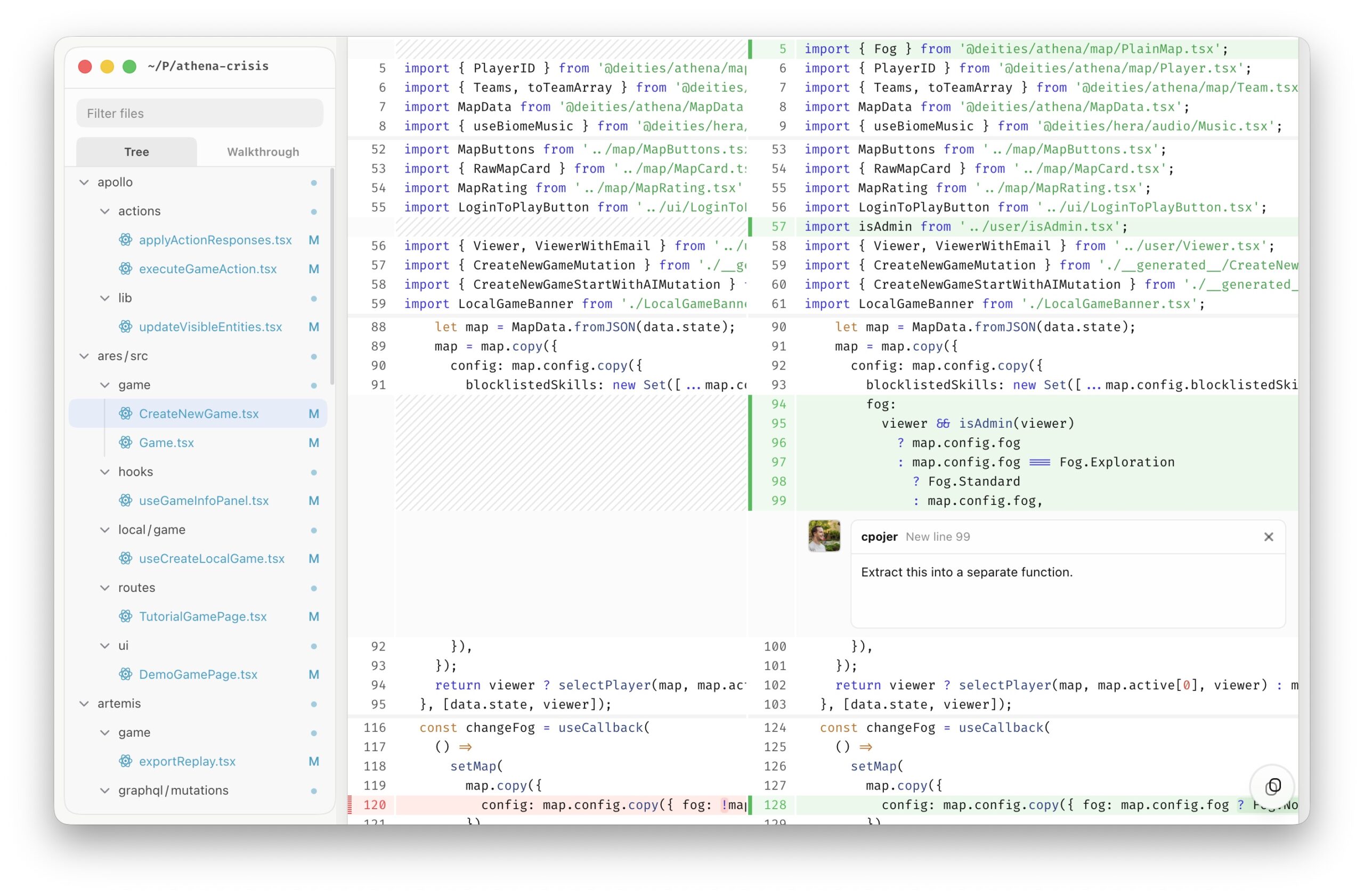Image resolution: width=1364 pixels, height=896 pixels.
Task: Switch to the Walkthrough tab
Action: [x=263, y=152]
